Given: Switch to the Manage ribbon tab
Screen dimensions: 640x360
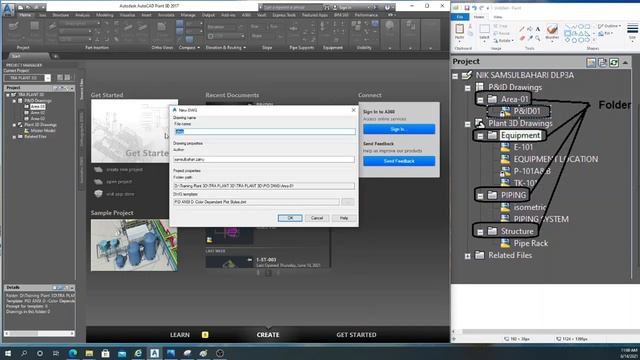Looking at the screenshot, I should 188,15.
